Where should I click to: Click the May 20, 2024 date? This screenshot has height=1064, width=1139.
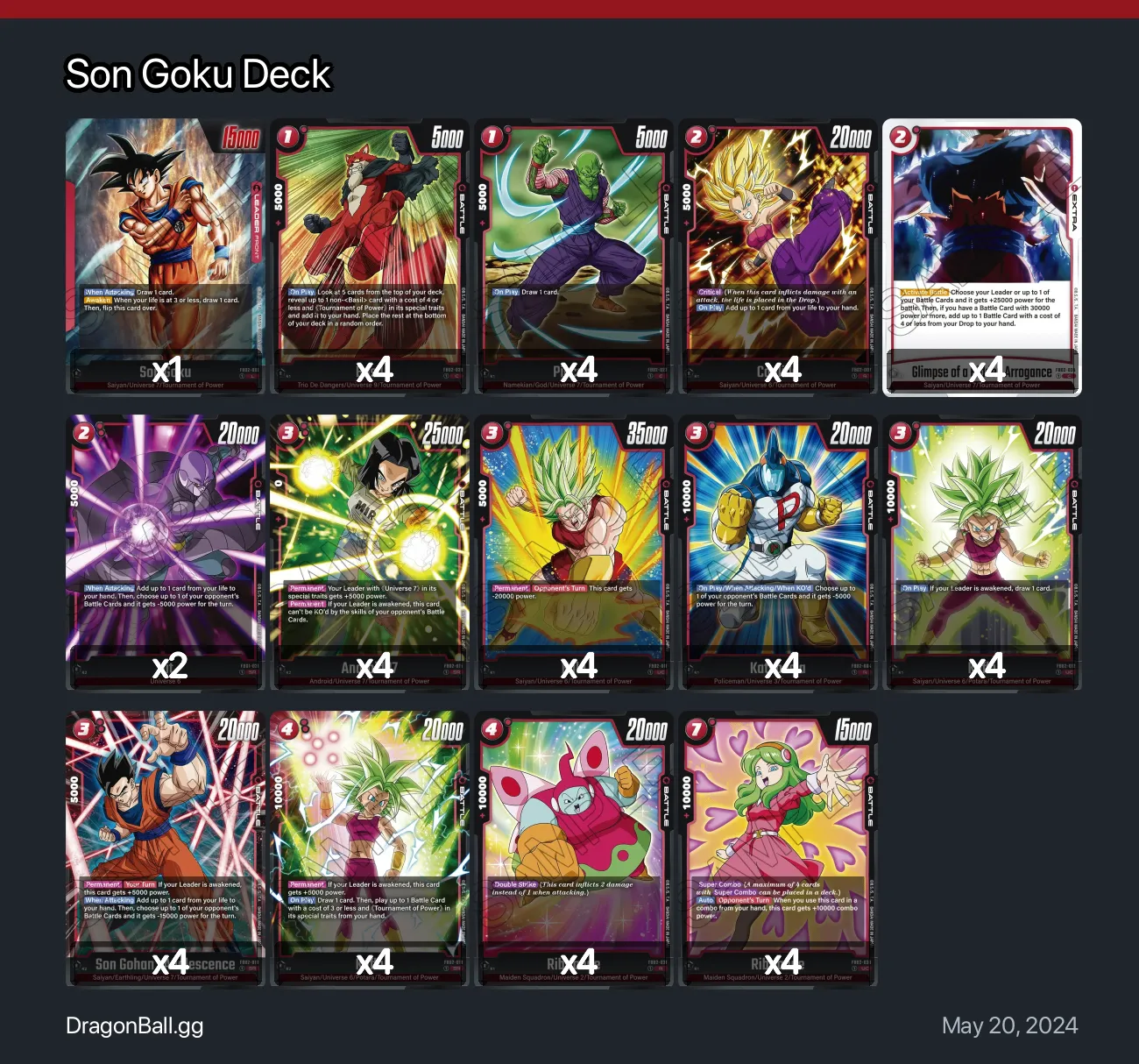pos(1009,1025)
